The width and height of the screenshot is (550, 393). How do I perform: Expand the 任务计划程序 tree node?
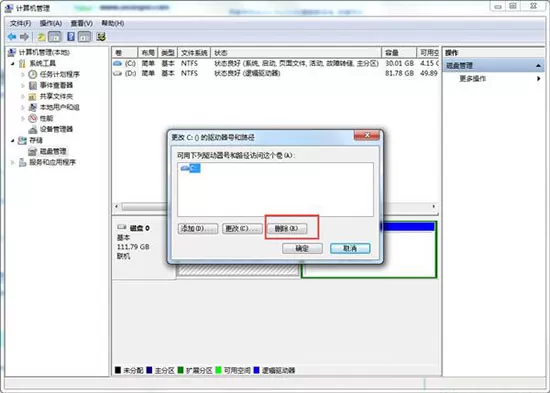[x=23, y=74]
